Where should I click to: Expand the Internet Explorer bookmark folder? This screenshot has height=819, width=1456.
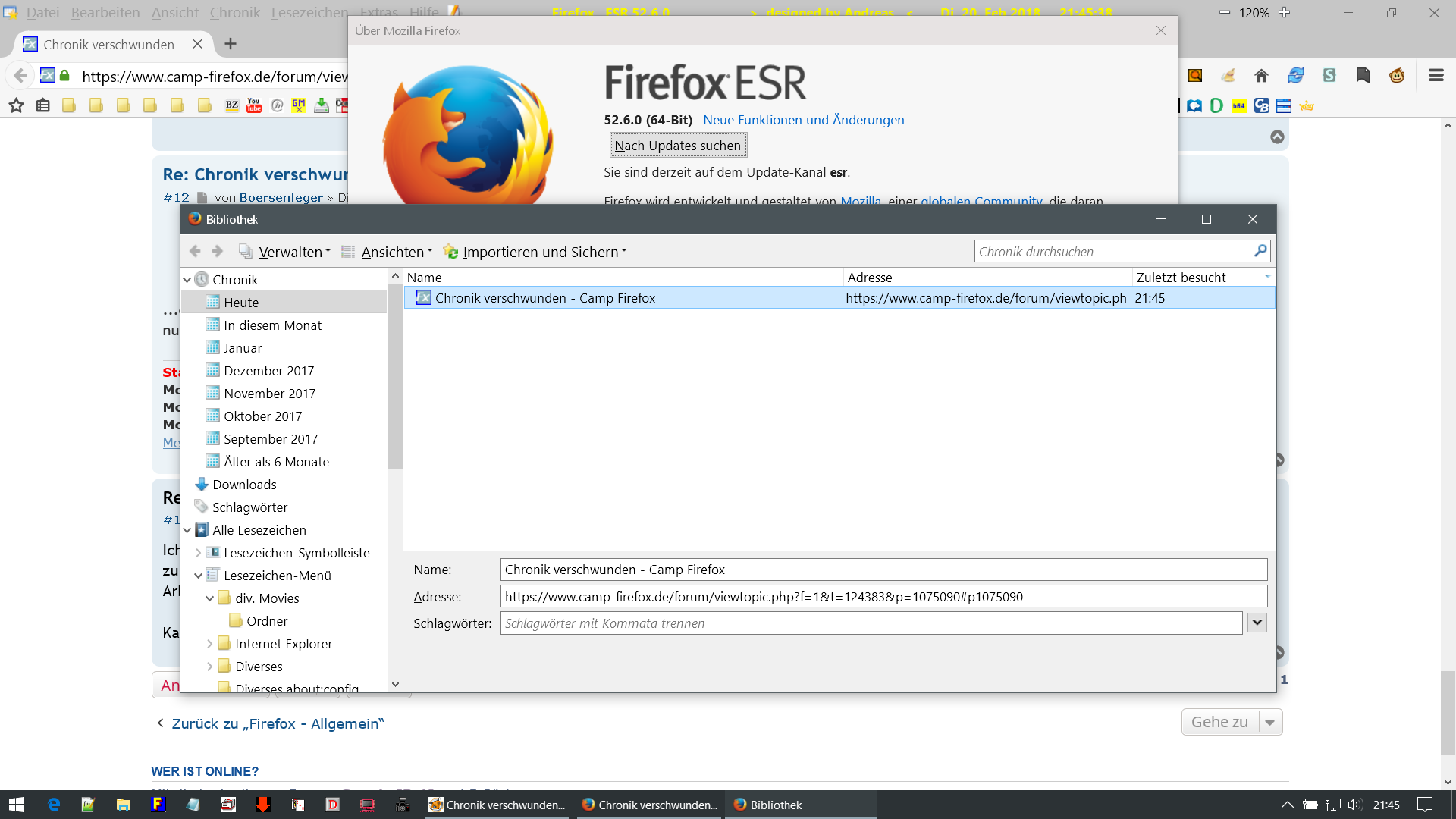coord(210,644)
